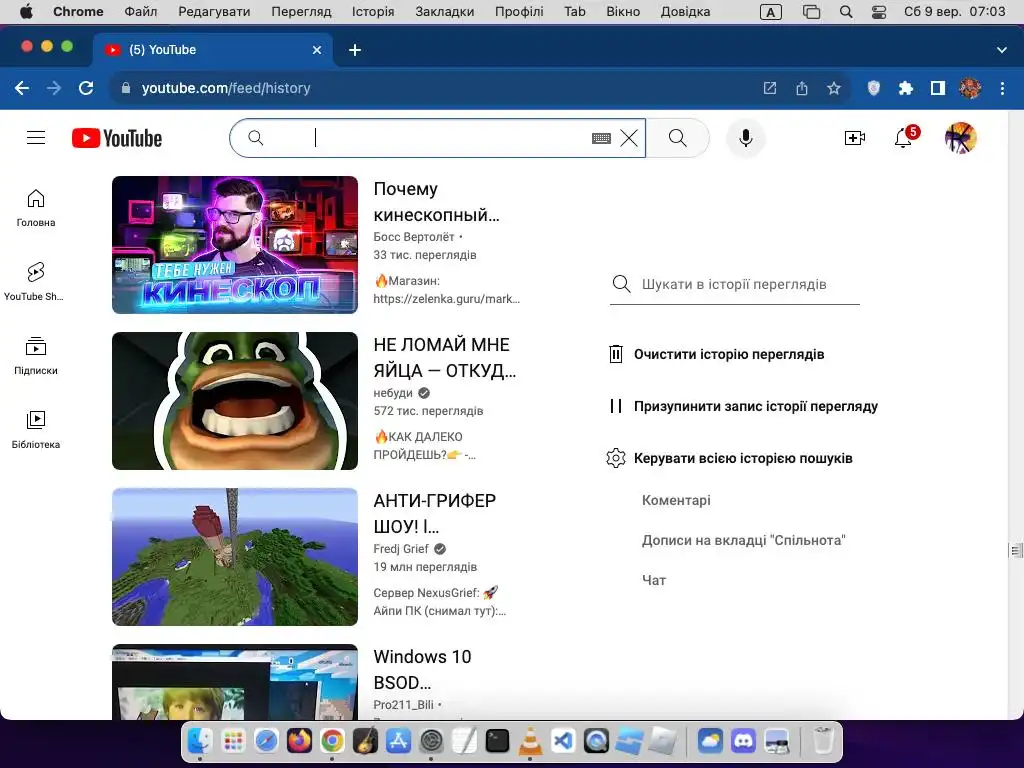Open YouTube Shorts in sidebar
Viewport: 1024px width, 768px height.
(36, 282)
